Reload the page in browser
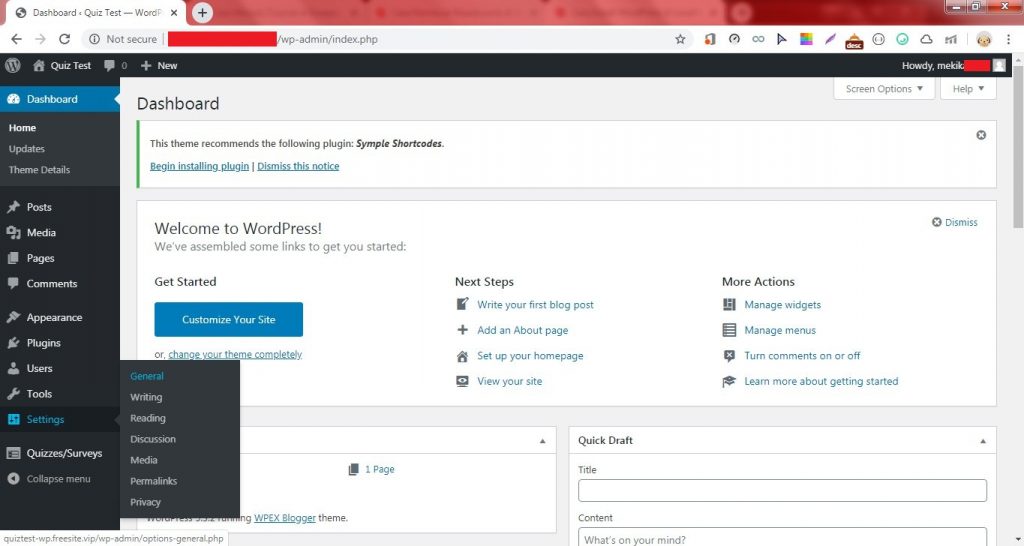The height and width of the screenshot is (546, 1024). [64, 39]
